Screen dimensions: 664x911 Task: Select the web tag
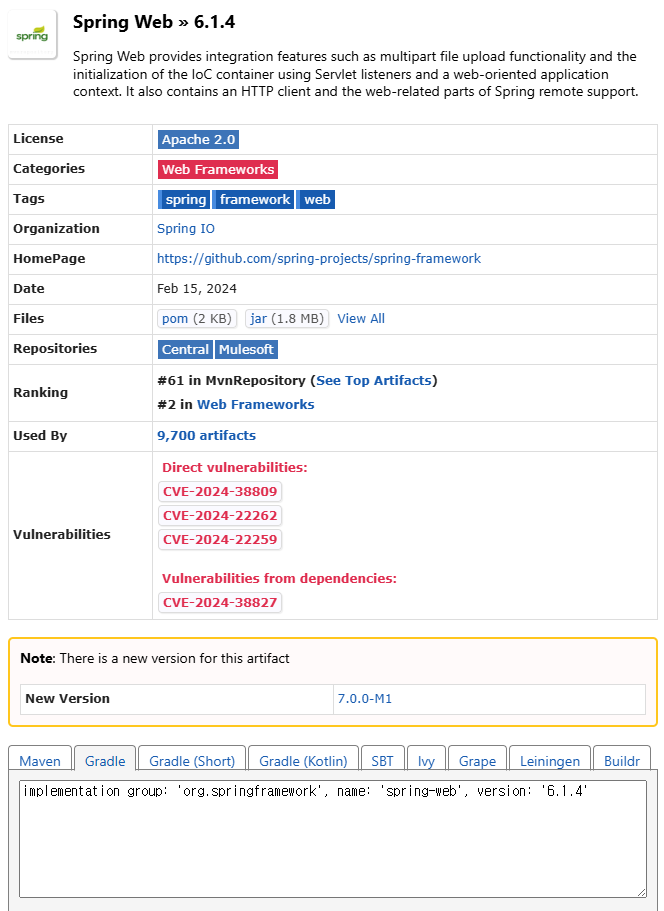[x=316, y=199]
